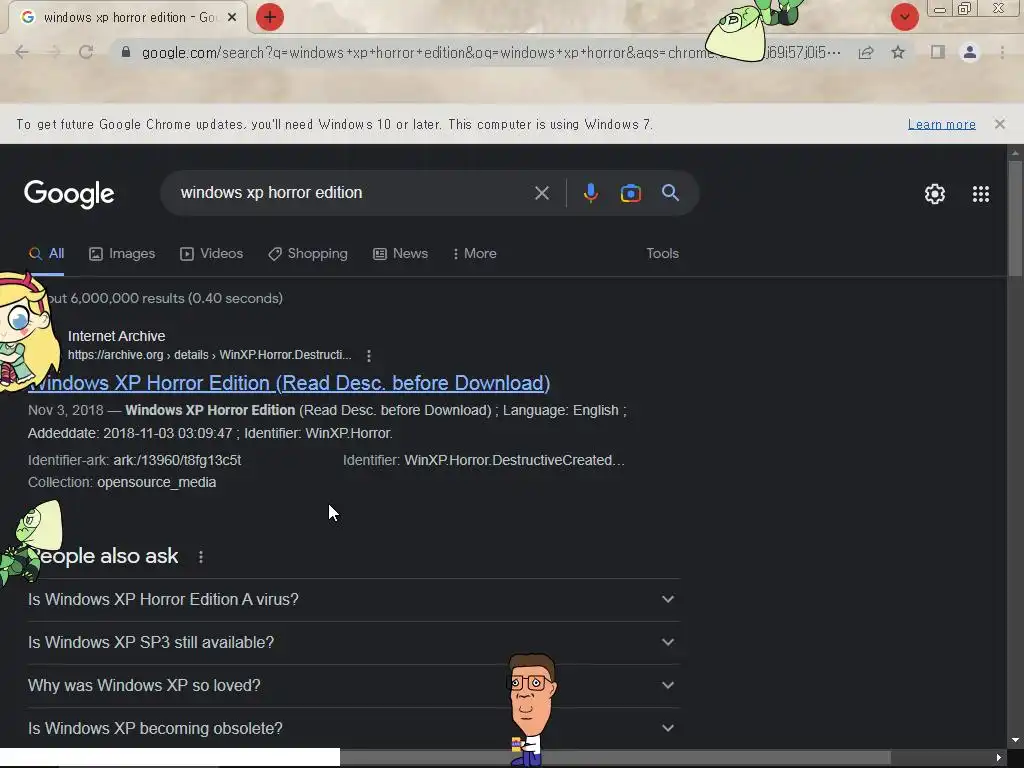Search by image with the camera icon
This screenshot has height=768, width=1024.
tap(630, 193)
